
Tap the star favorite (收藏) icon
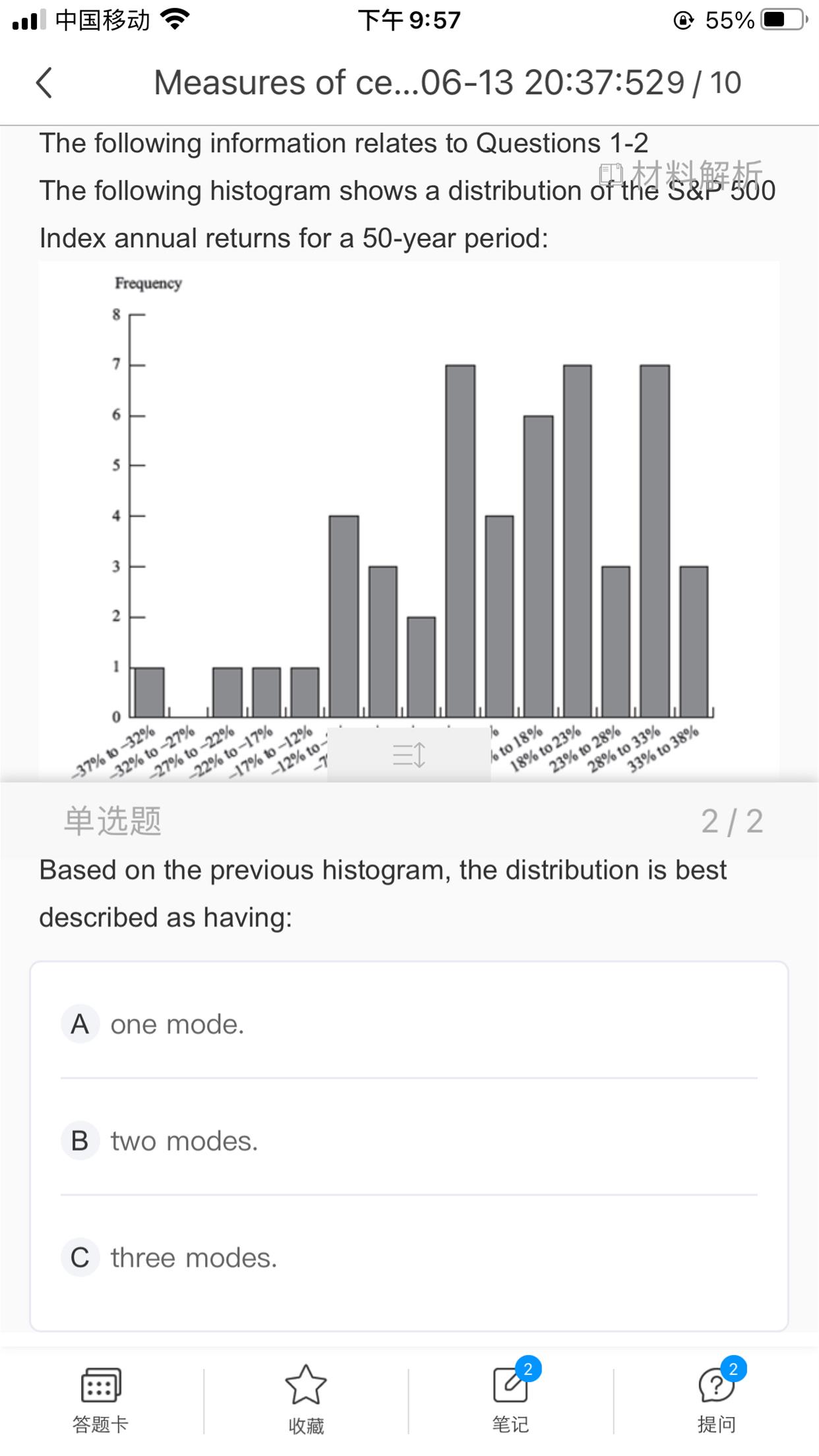[x=305, y=1383]
